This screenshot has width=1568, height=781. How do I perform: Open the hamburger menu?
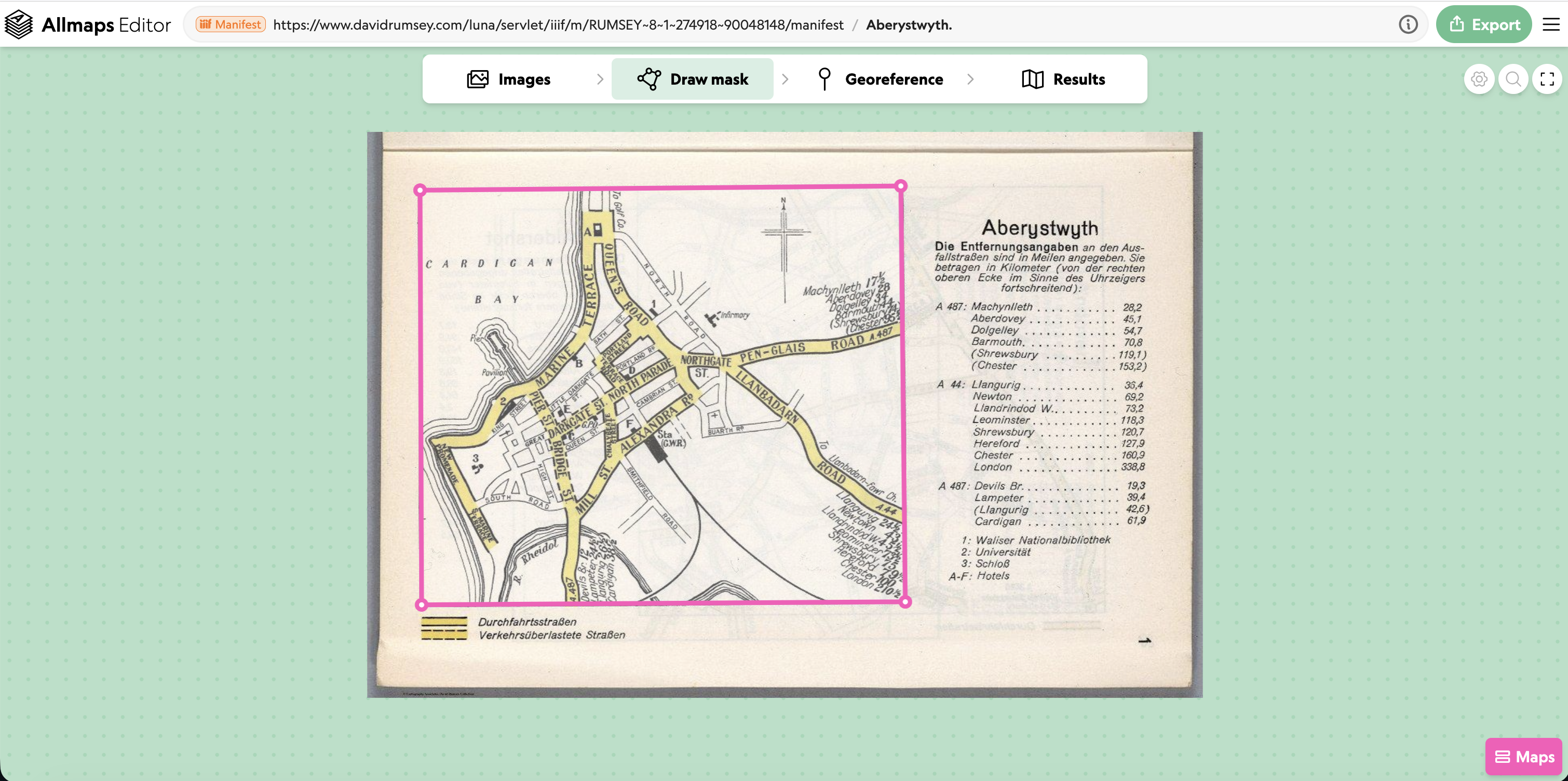click(1551, 24)
